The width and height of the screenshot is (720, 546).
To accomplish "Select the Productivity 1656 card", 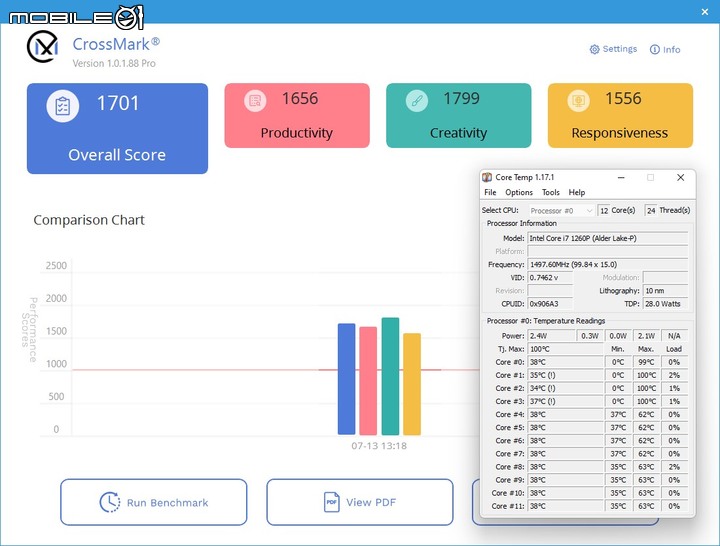I will (297, 116).
